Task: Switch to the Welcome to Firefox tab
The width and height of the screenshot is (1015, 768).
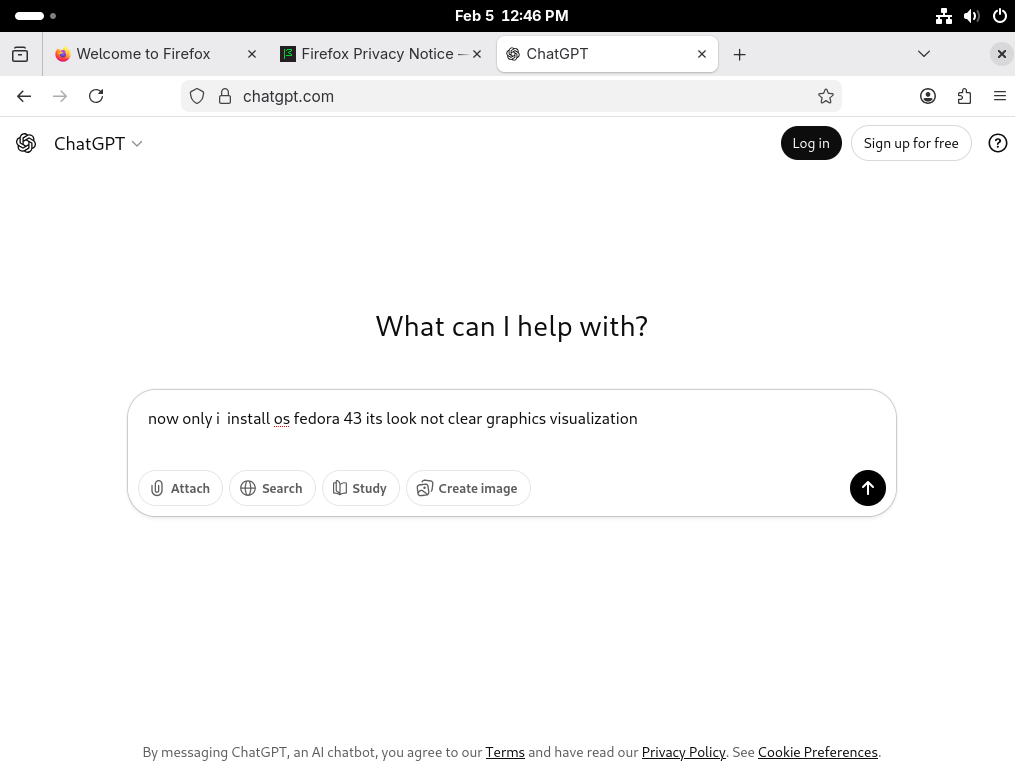Action: tap(143, 54)
